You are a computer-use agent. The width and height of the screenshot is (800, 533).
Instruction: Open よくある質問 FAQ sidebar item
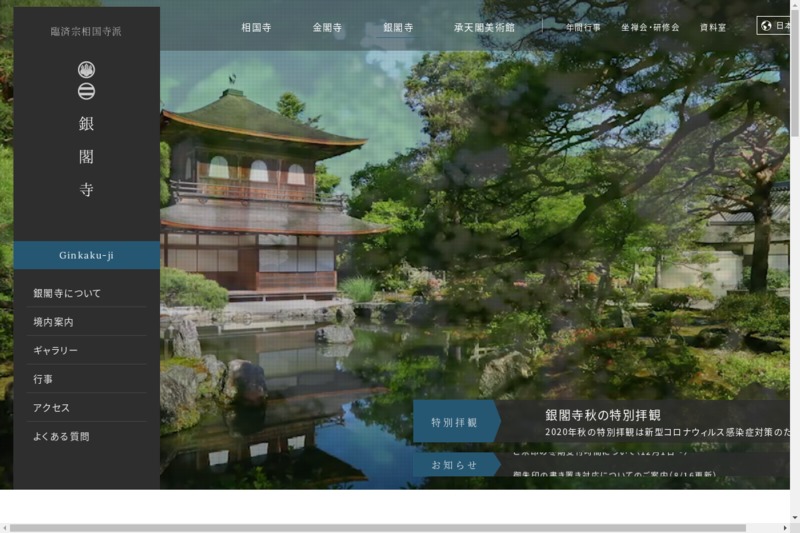point(61,436)
